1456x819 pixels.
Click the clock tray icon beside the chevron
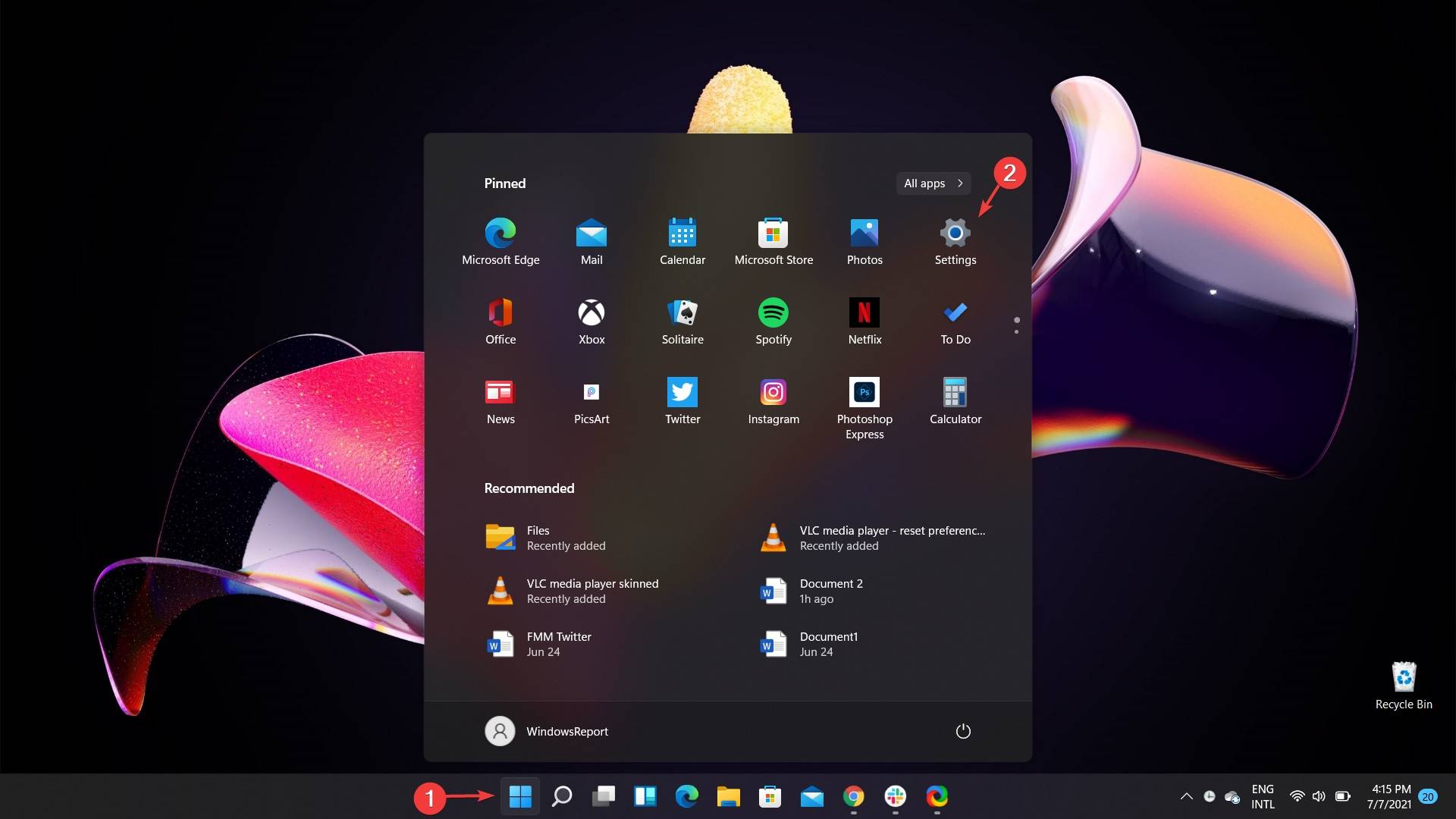tap(1210, 796)
